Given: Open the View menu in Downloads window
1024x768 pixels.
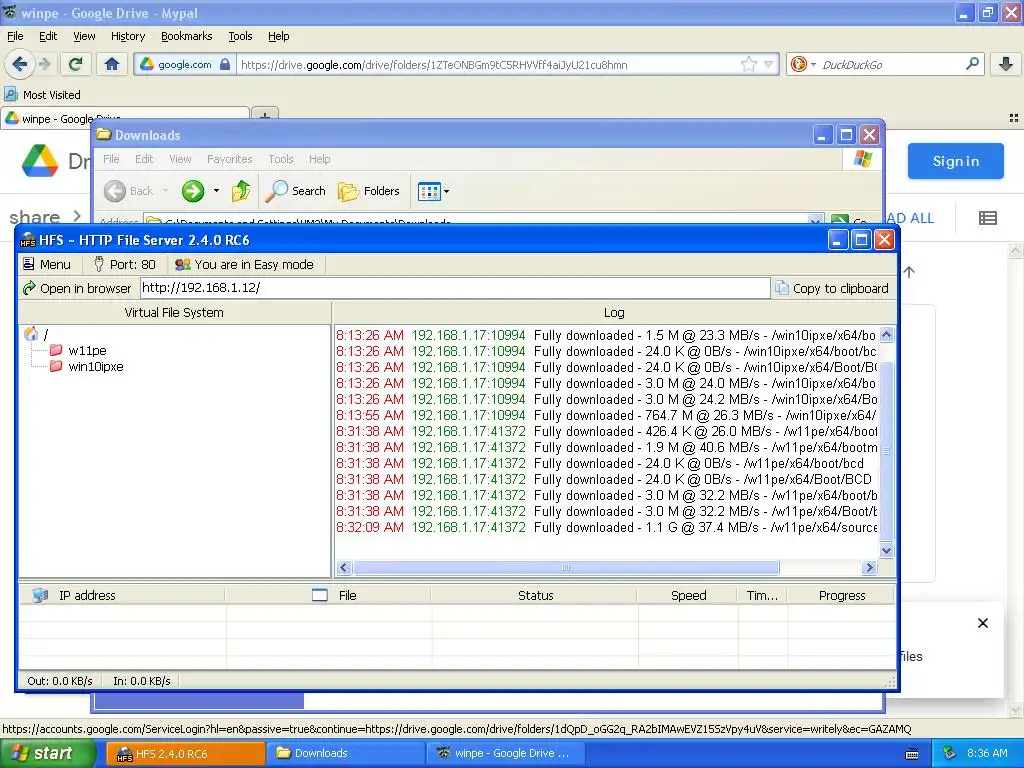Looking at the screenshot, I should click(180, 159).
